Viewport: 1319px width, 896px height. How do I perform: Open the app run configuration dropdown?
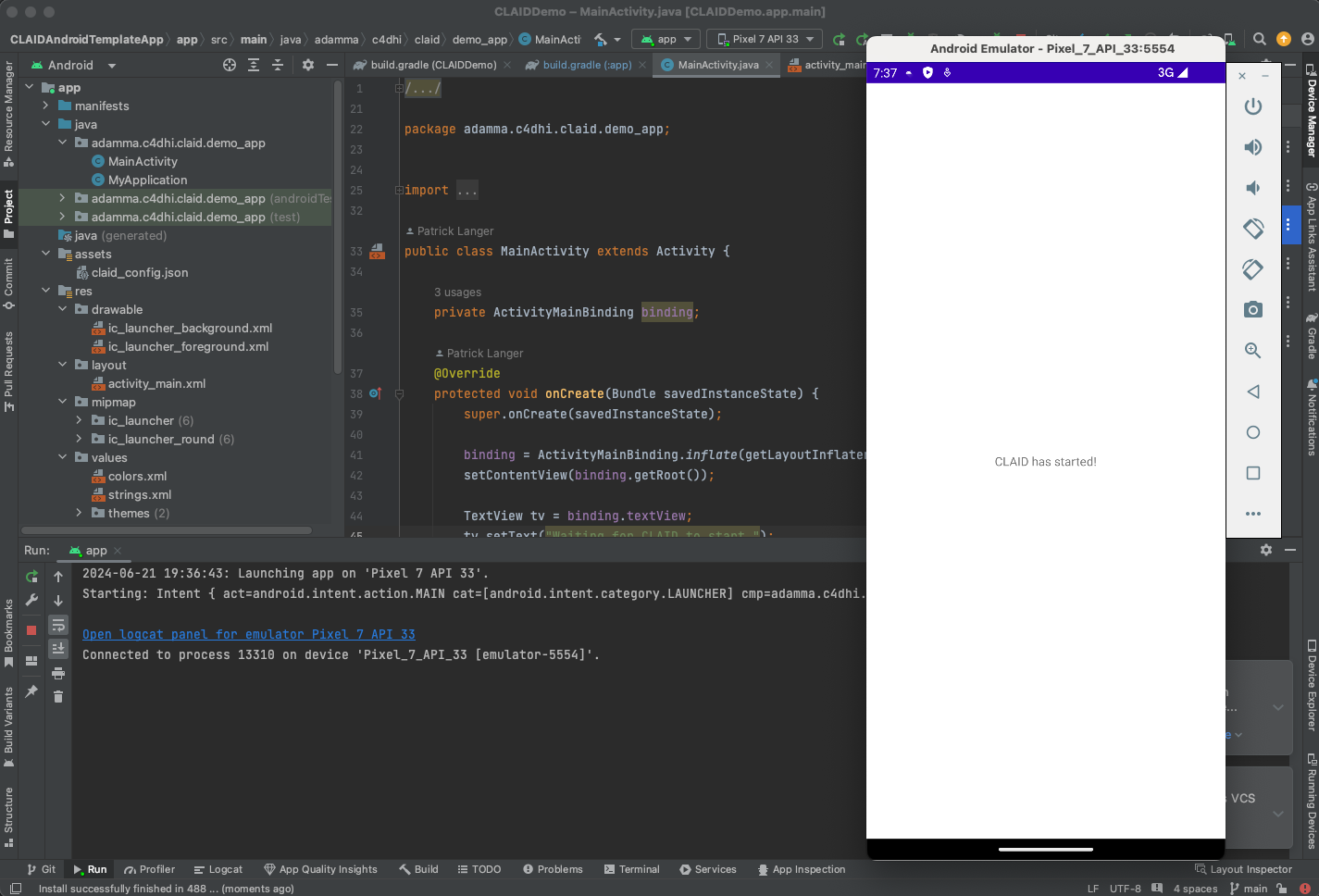tap(666, 39)
